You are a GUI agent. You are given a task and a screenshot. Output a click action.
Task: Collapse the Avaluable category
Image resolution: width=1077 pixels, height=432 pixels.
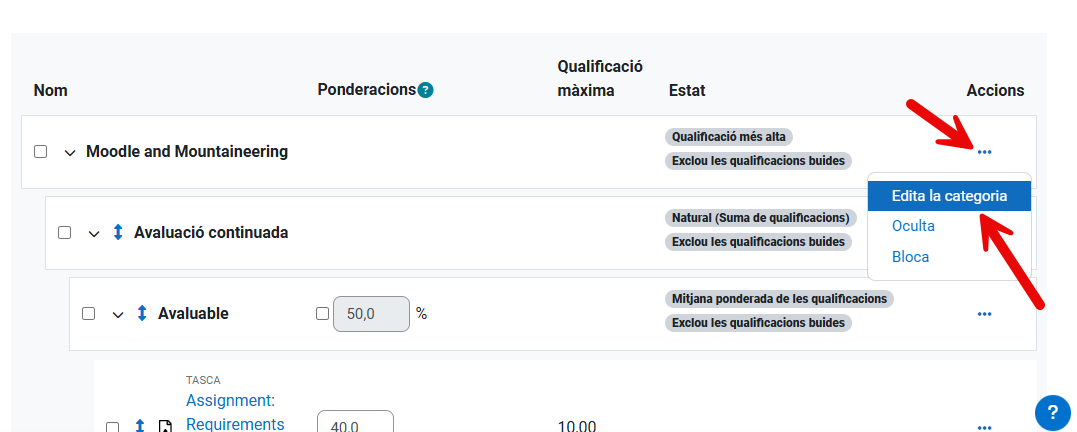[x=118, y=315]
